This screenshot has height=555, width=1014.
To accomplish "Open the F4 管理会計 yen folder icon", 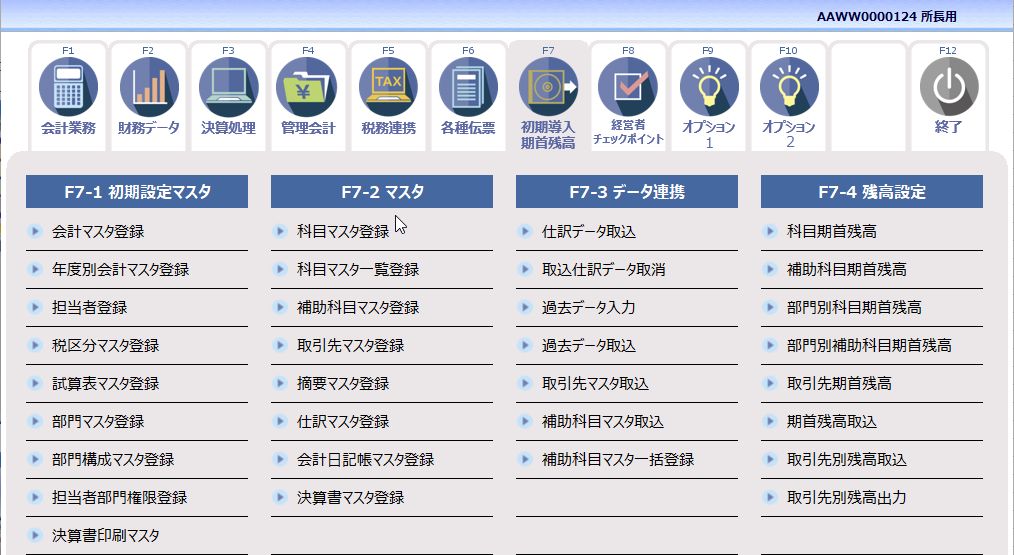I will click(308, 87).
